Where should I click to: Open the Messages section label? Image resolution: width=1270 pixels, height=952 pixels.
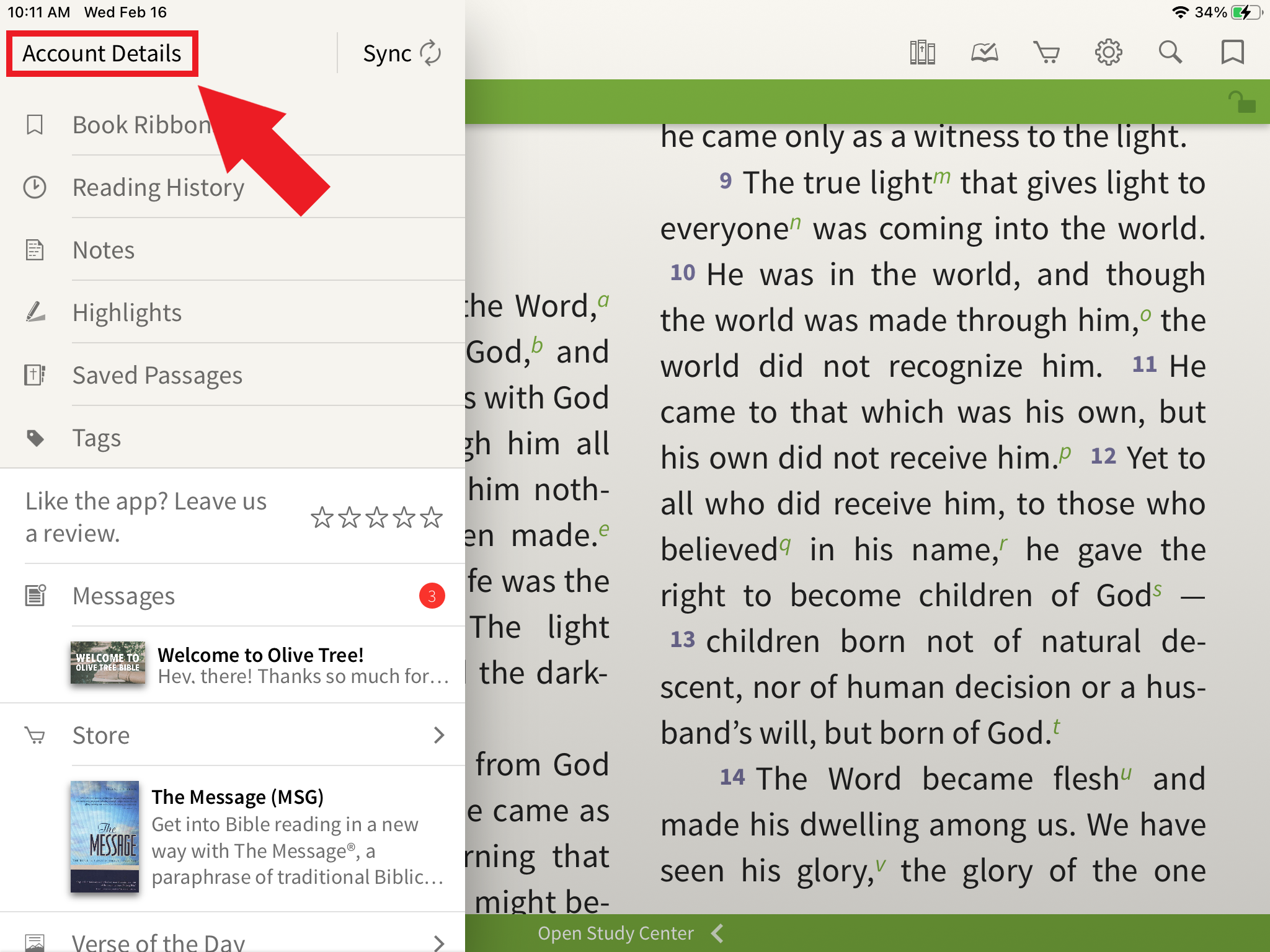click(123, 596)
